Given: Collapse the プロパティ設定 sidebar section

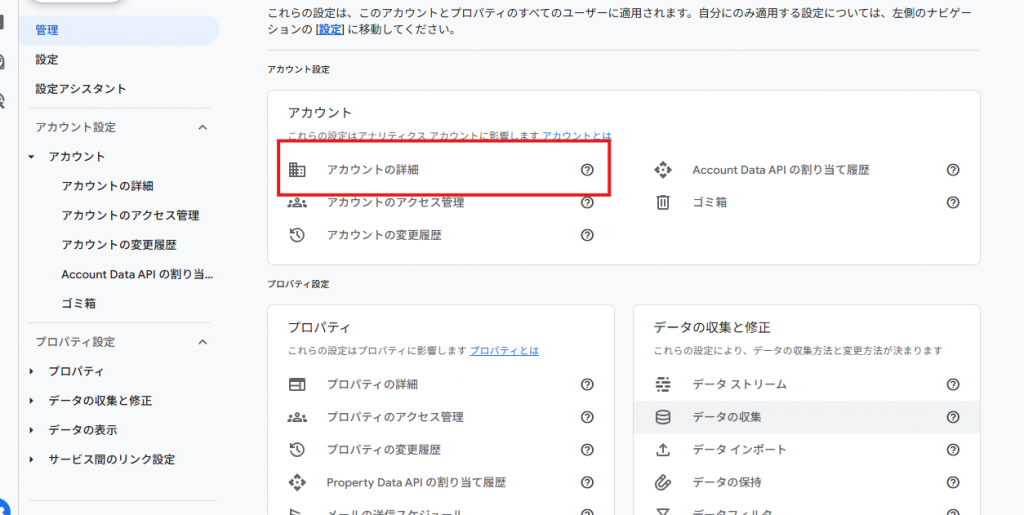Looking at the screenshot, I should pyautogui.click(x=203, y=342).
